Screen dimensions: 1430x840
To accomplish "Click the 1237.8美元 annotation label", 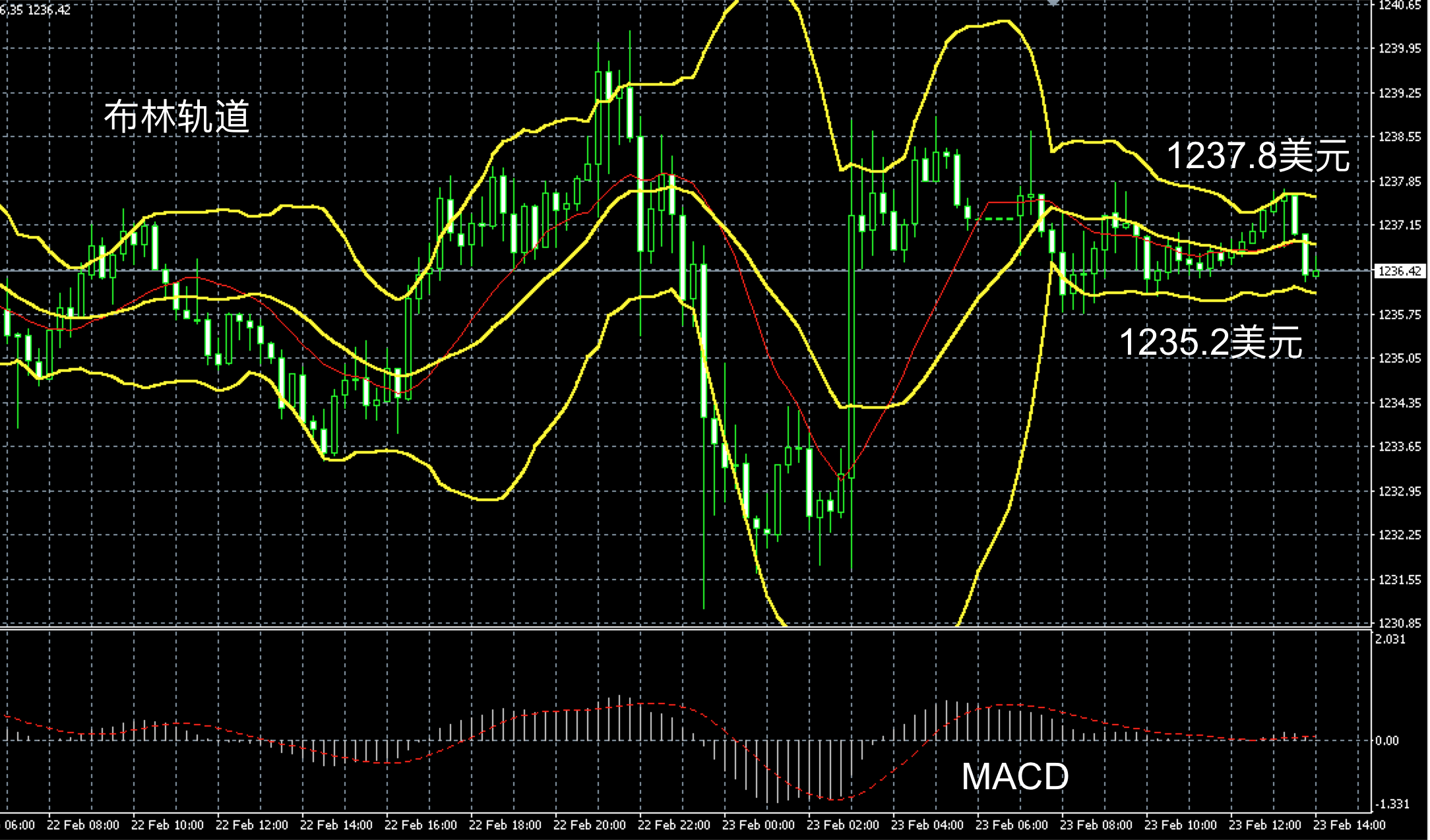I will [x=1258, y=156].
